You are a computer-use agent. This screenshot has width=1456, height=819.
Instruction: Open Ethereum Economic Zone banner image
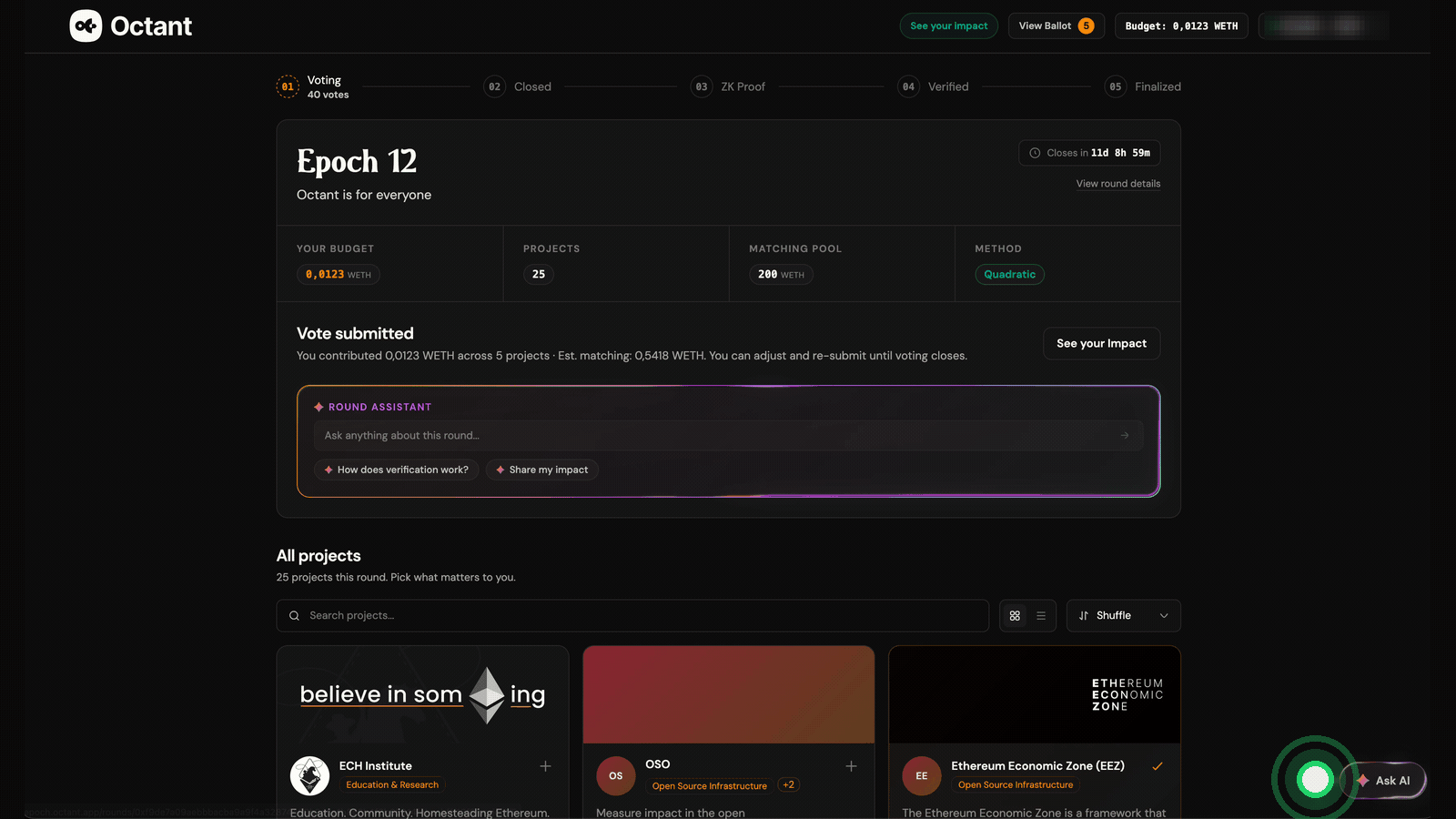pyautogui.click(x=1035, y=694)
